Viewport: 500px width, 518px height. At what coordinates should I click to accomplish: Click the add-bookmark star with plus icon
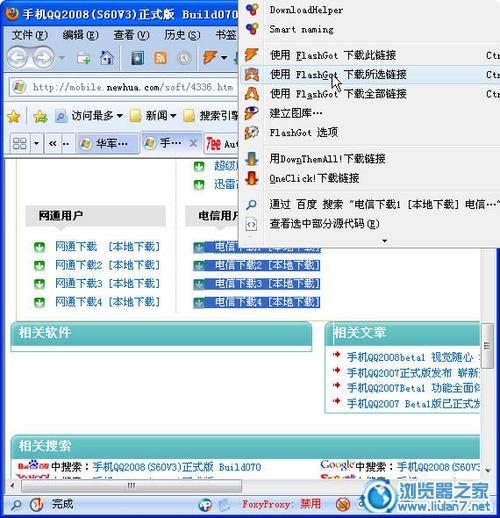(x=40, y=116)
